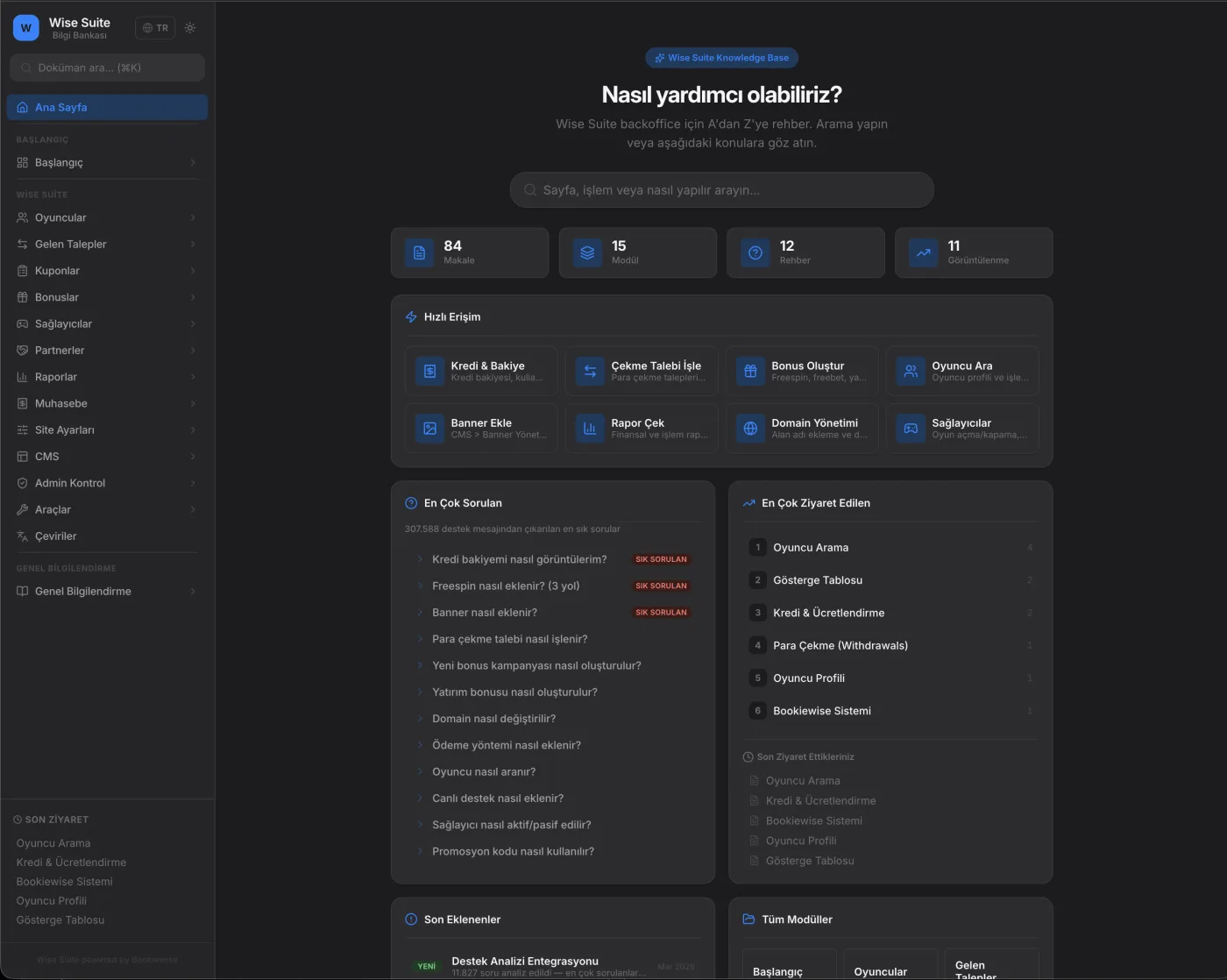Screen dimensions: 1227x980
Task: Select the Bonus Oluştur quick access icon
Action: (750, 371)
